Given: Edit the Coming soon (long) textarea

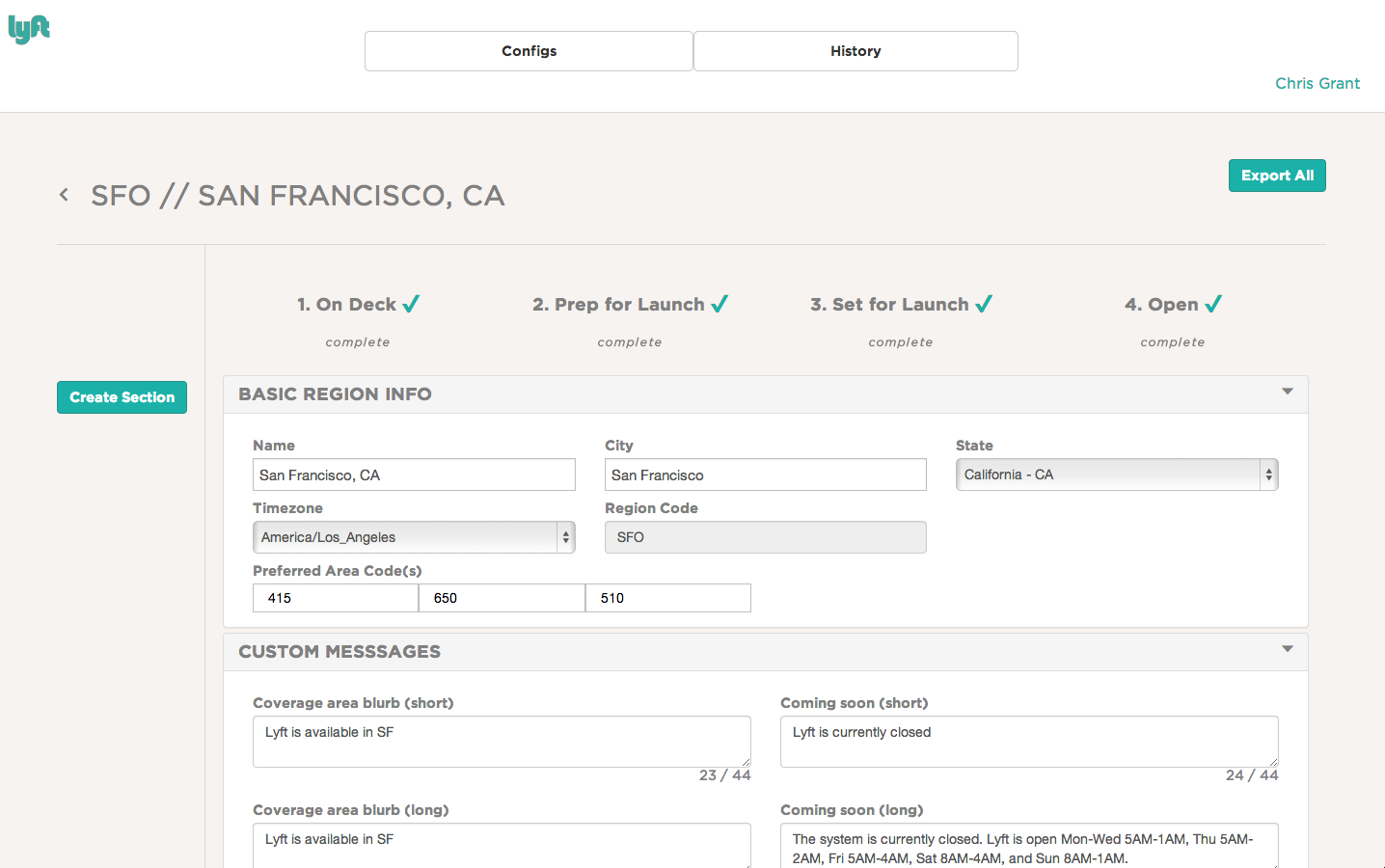Looking at the screenshot, I should 1029,846.
